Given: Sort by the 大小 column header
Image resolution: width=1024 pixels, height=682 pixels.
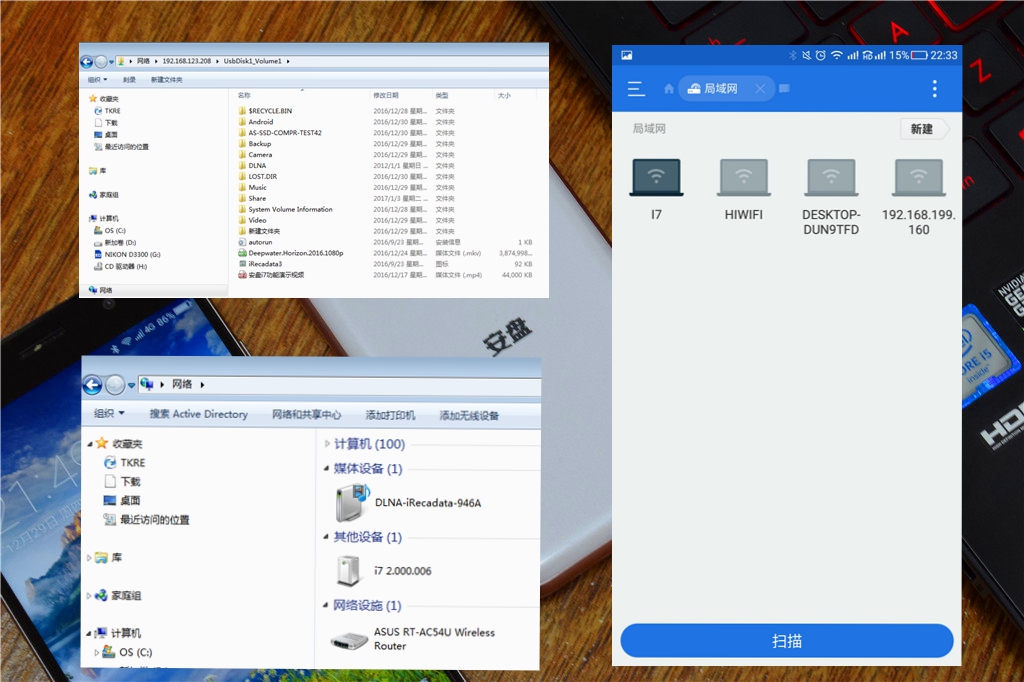Looking at the screenshot, I should [504, 95].
